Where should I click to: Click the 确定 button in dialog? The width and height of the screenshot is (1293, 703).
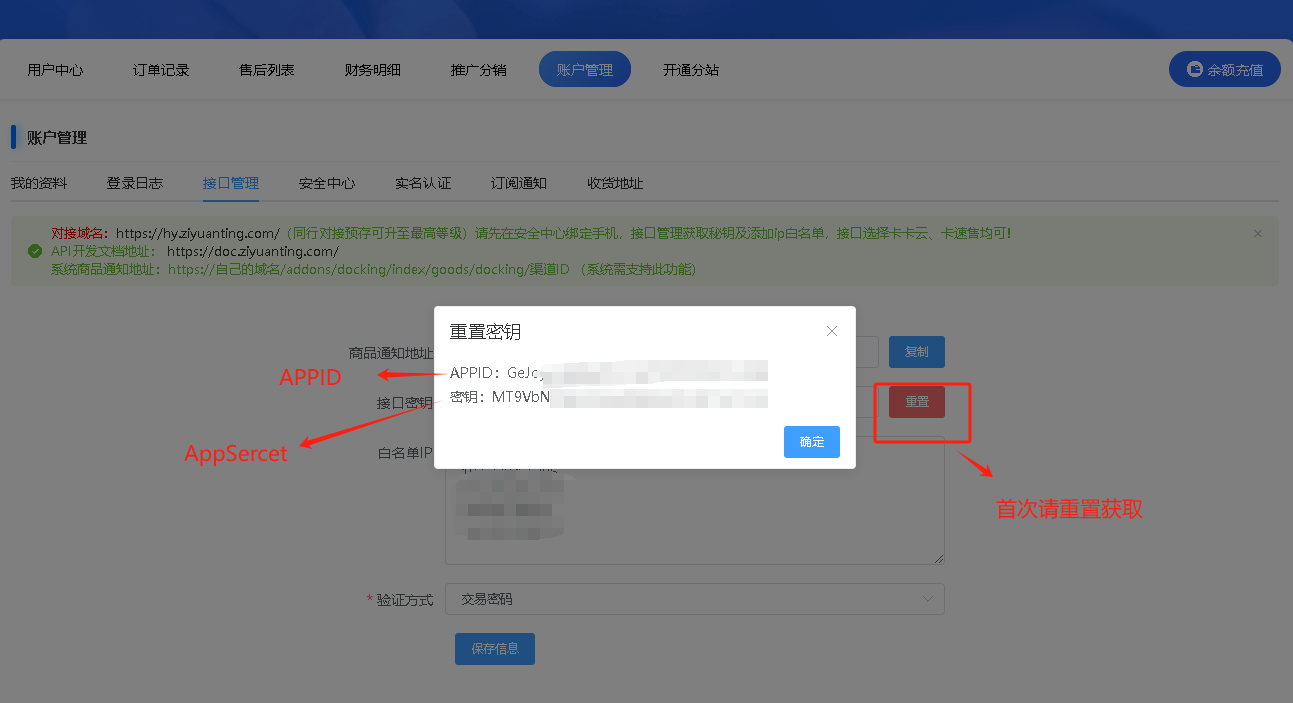pos(811,442)
